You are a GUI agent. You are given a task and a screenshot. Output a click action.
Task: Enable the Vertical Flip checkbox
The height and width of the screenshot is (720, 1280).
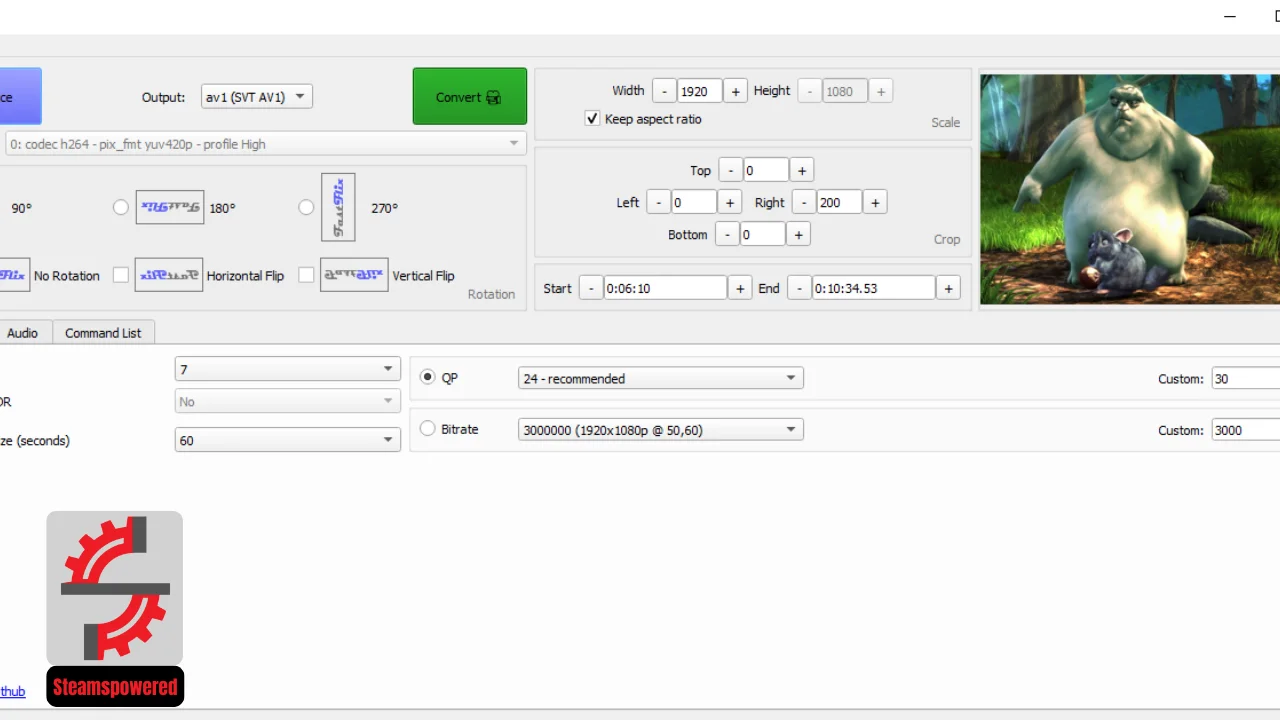coord(306,275)
